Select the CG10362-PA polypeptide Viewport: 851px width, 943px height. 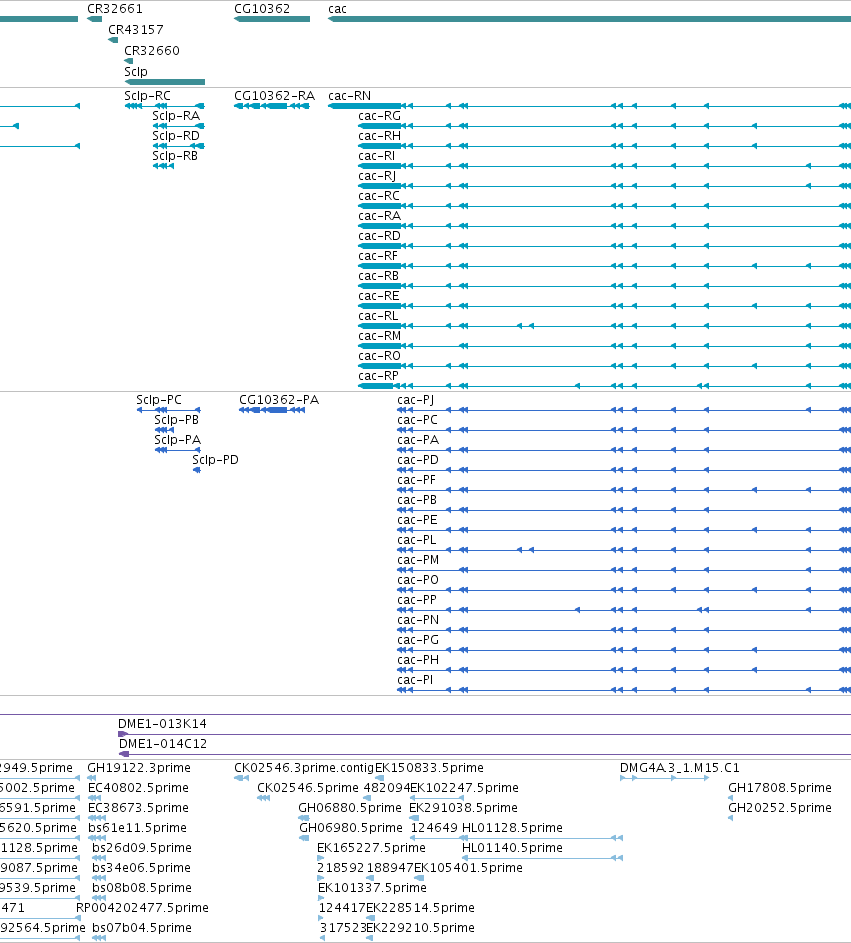[272, 410]
